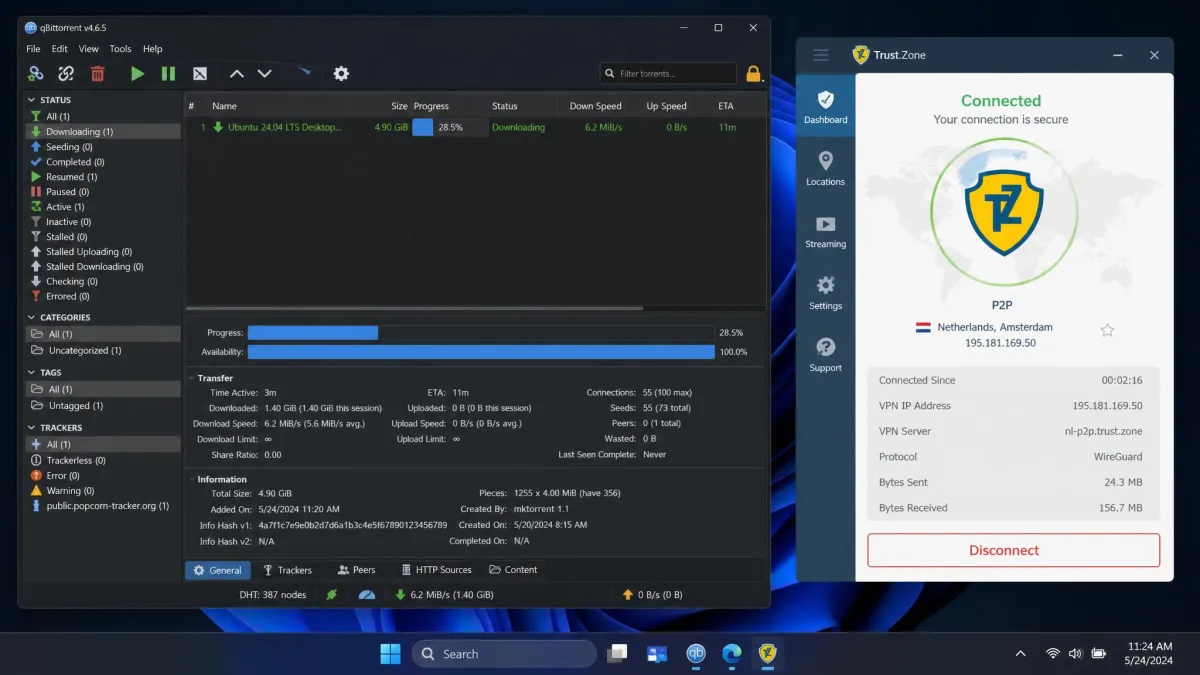
Task: Open the View menu
Action: [89, 49]
